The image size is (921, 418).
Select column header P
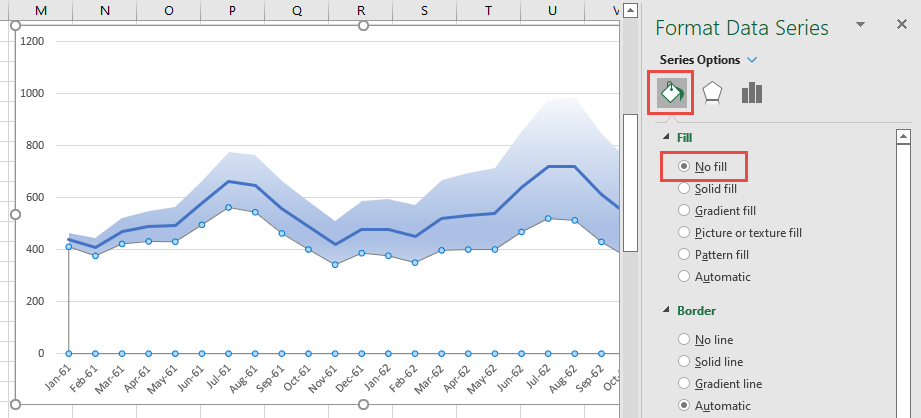click(233, 11)
